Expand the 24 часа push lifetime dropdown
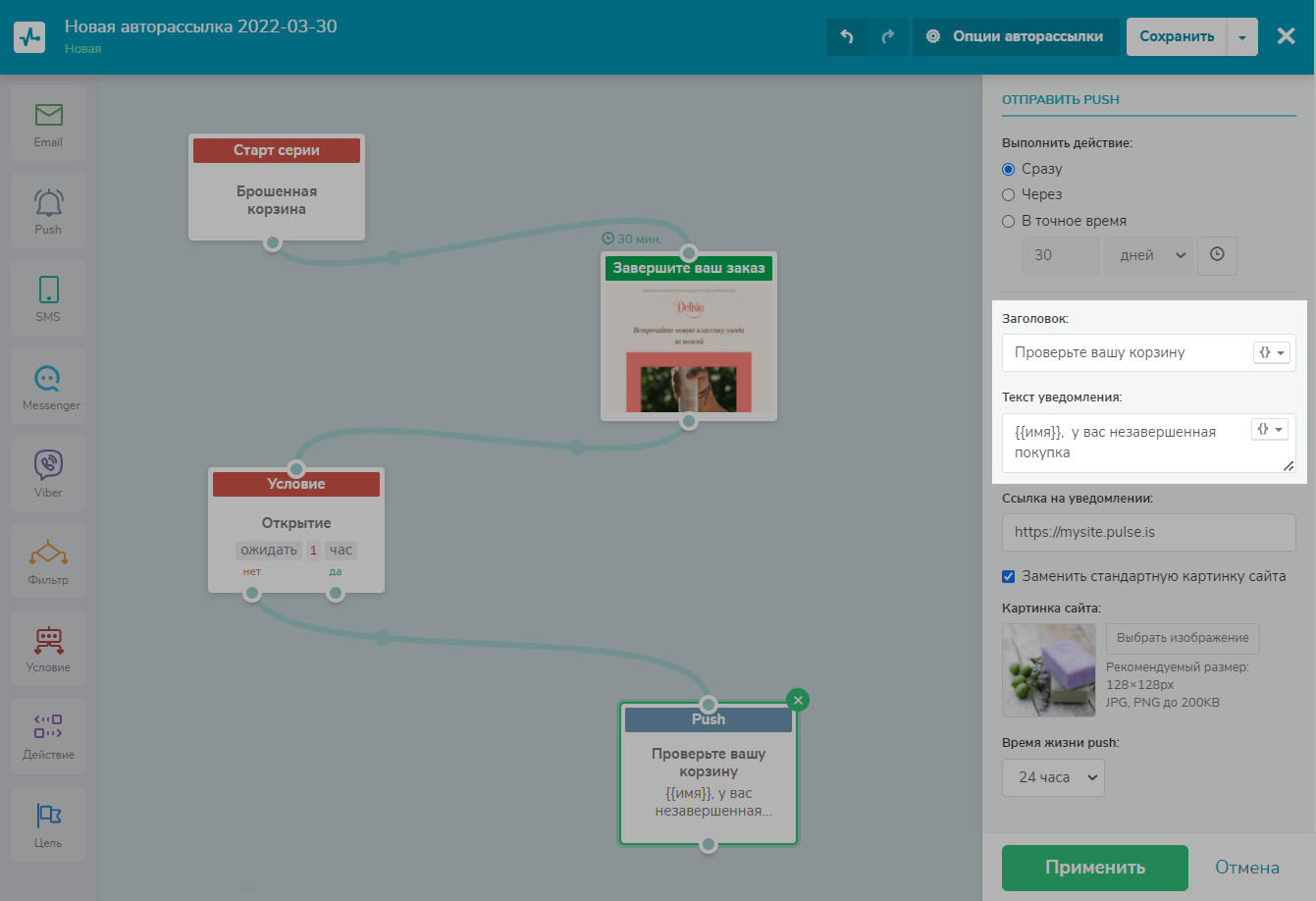This screenshot has width=1316, height=901. [1053, 777]
